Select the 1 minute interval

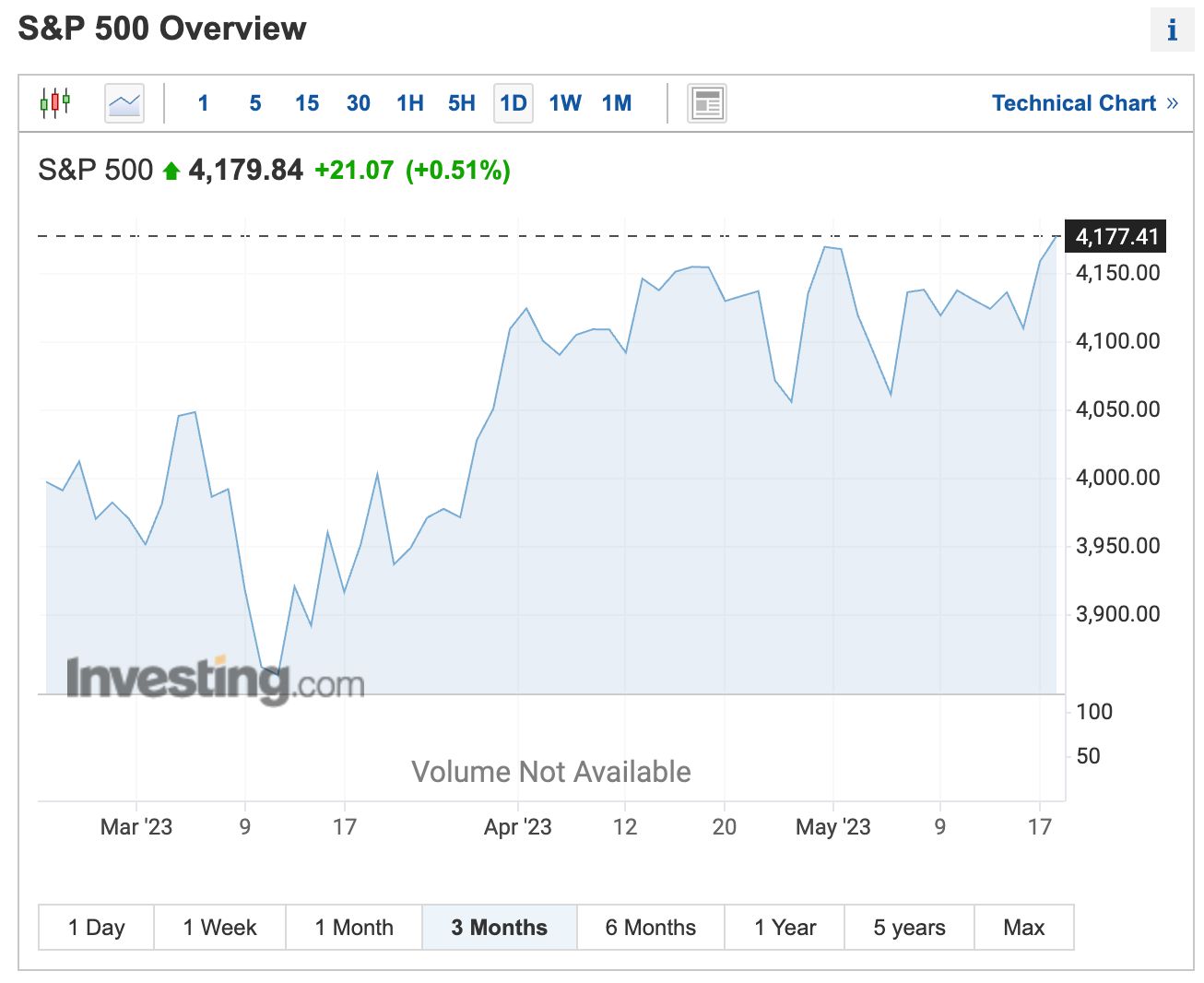[203, 103]
